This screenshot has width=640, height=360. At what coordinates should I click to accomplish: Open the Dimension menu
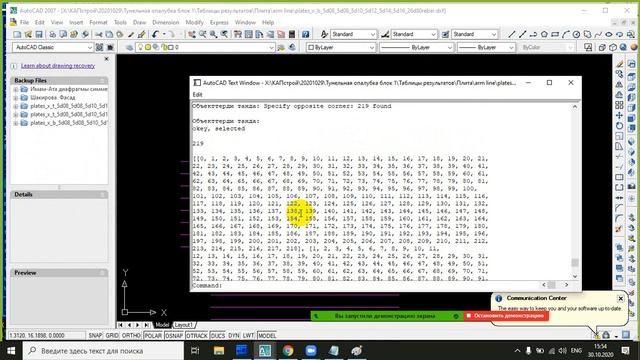(x=166, y=22)
